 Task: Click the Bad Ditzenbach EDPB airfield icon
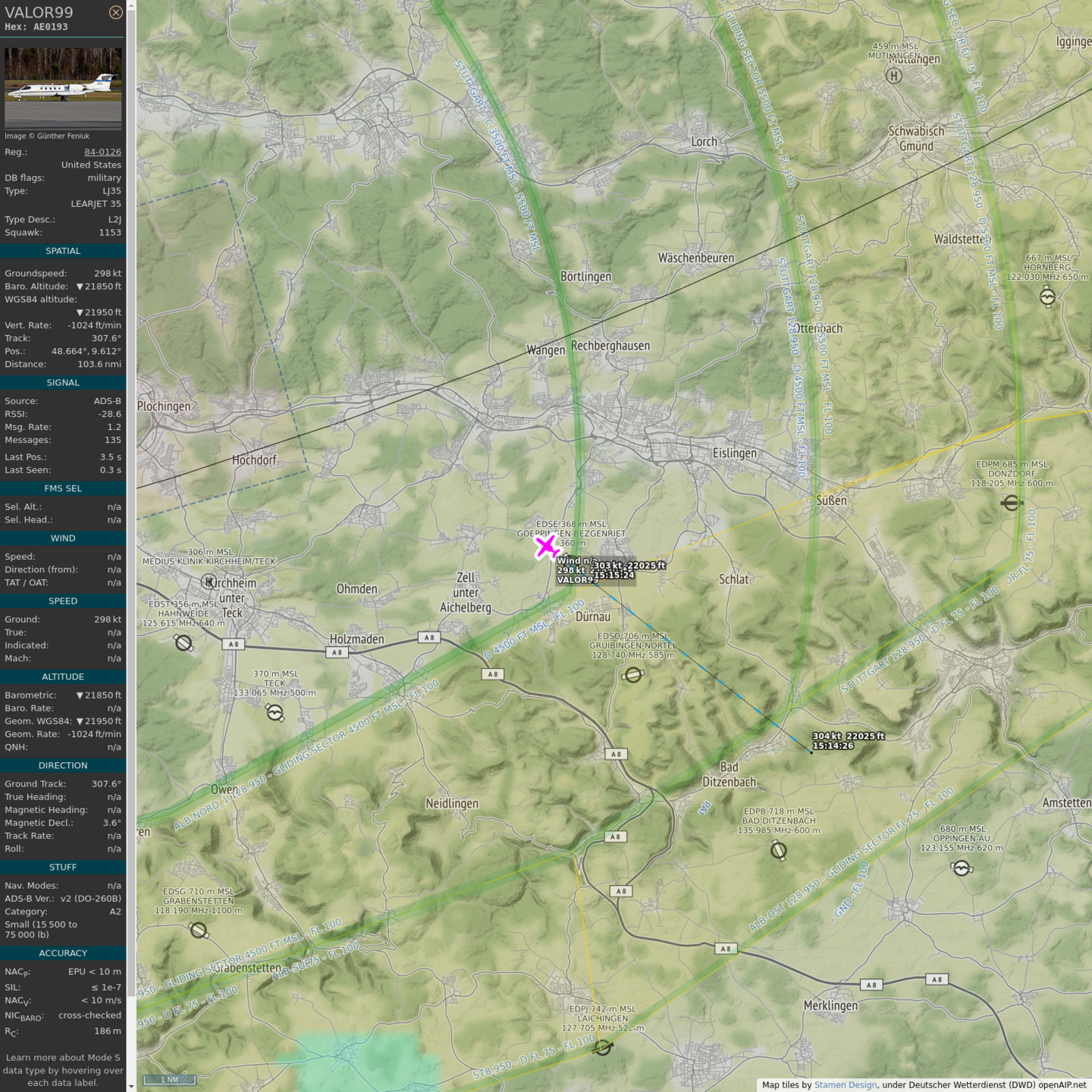(779, 851)
